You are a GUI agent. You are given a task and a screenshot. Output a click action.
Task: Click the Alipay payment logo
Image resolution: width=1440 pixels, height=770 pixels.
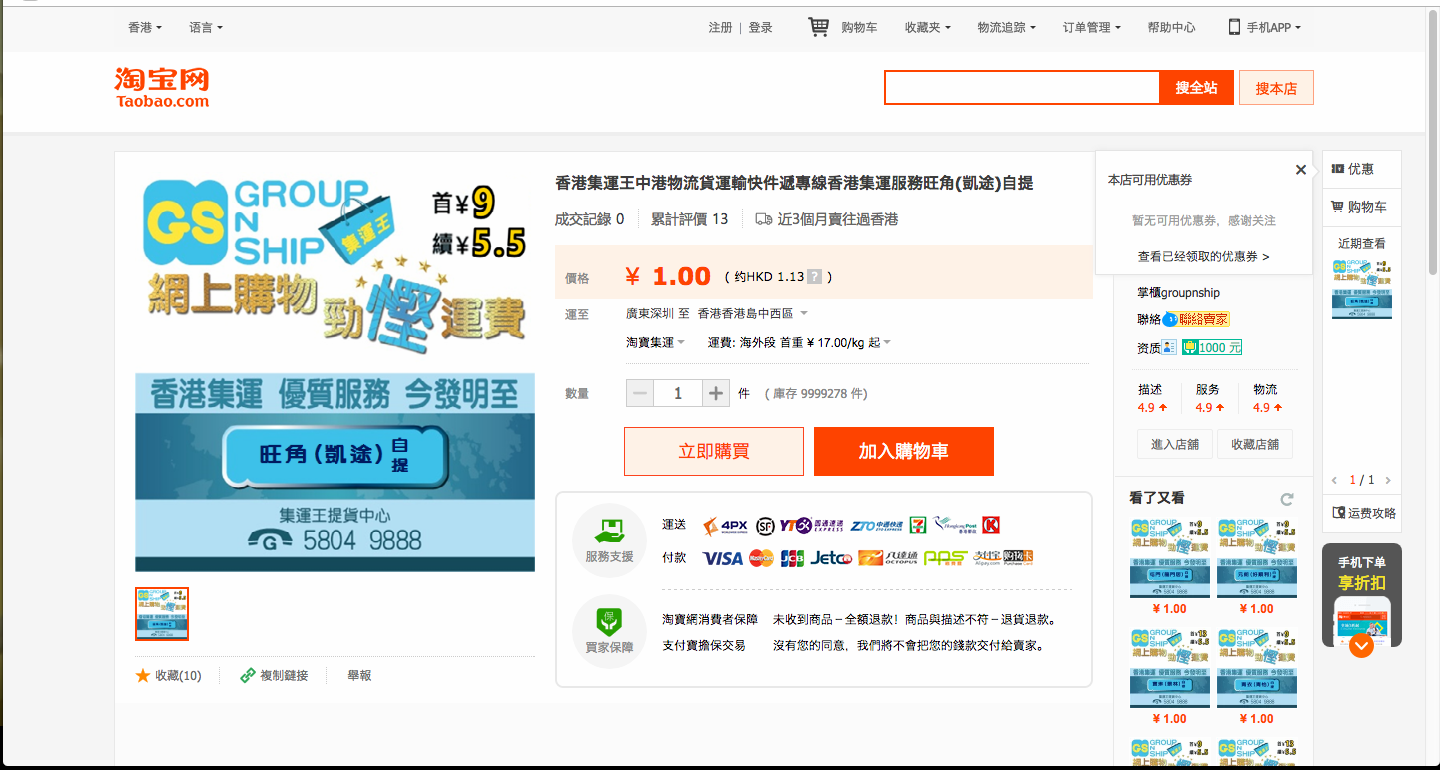(x=987, y=558)
